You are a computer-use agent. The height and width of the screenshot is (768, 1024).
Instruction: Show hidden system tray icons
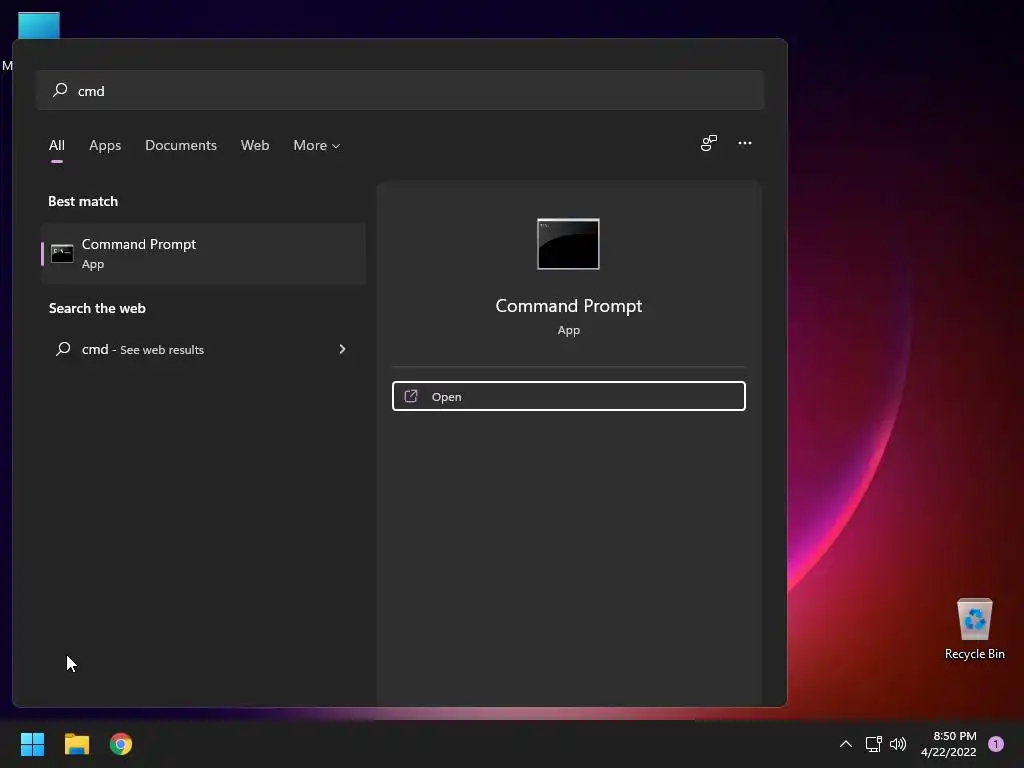click(x=846, y=744)
